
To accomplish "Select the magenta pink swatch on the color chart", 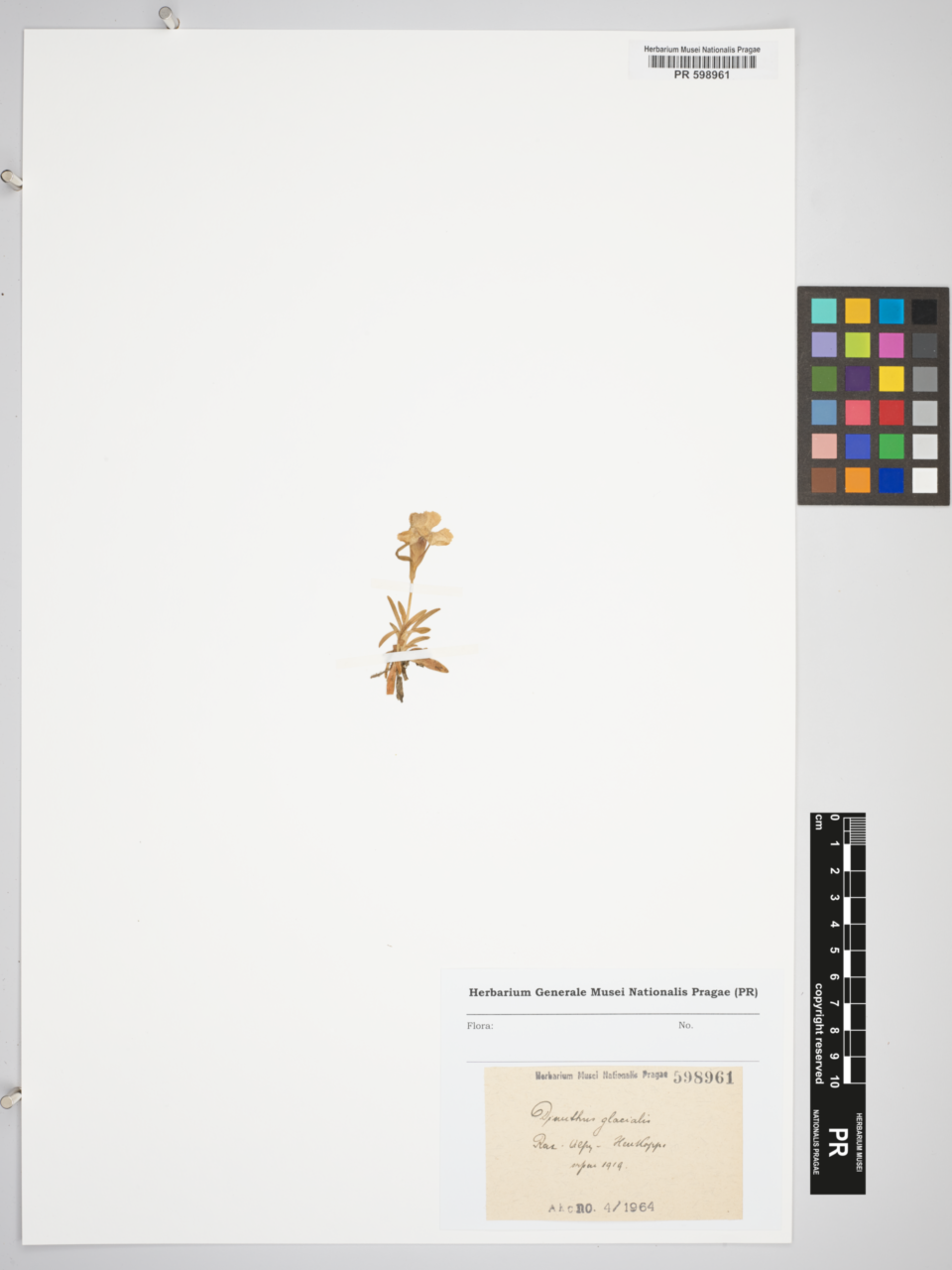I will [891, 345].
